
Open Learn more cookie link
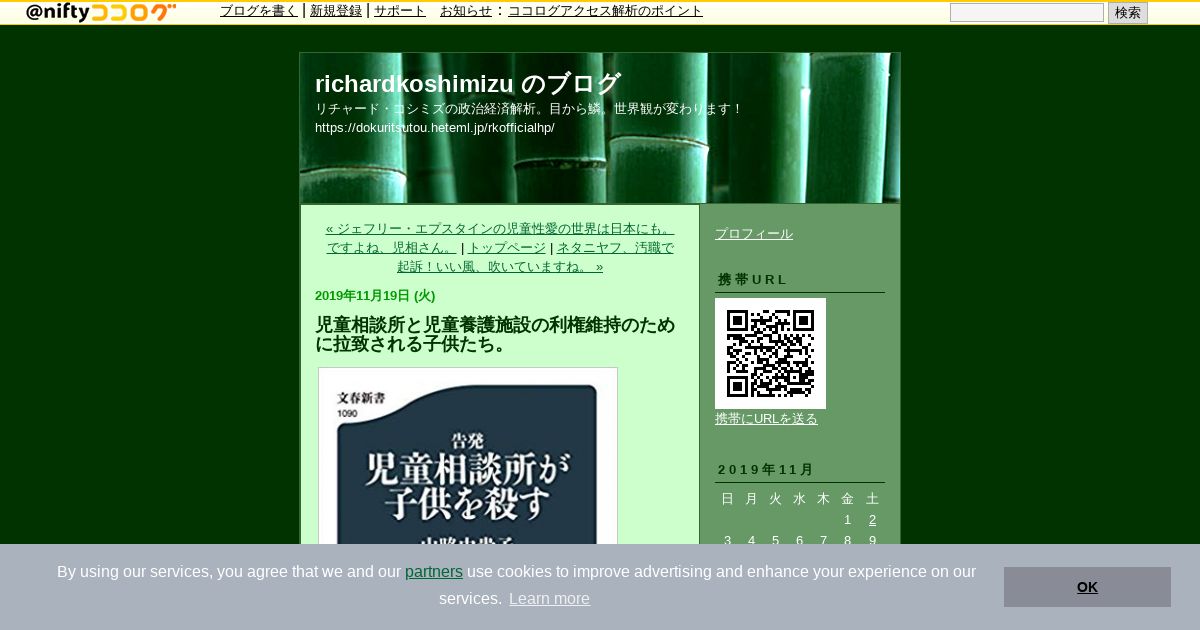pos(549,599)
